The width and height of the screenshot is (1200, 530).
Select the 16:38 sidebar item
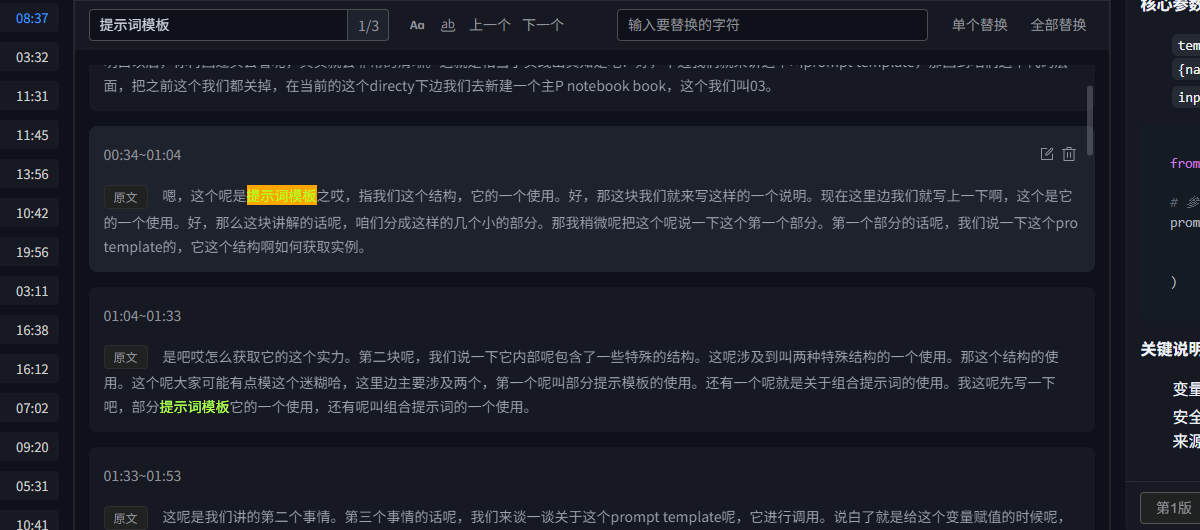pos(32,330)
